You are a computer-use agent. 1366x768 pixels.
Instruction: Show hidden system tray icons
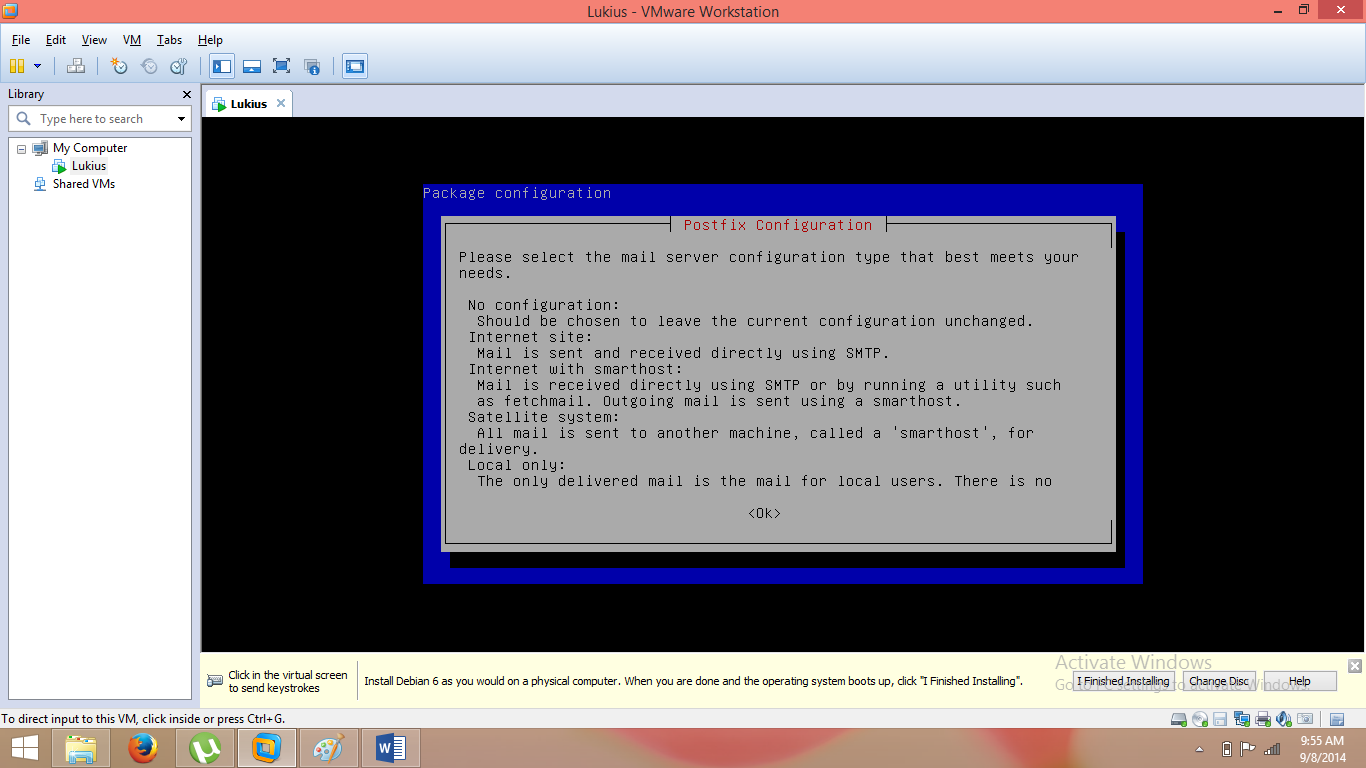(1200, 749)
